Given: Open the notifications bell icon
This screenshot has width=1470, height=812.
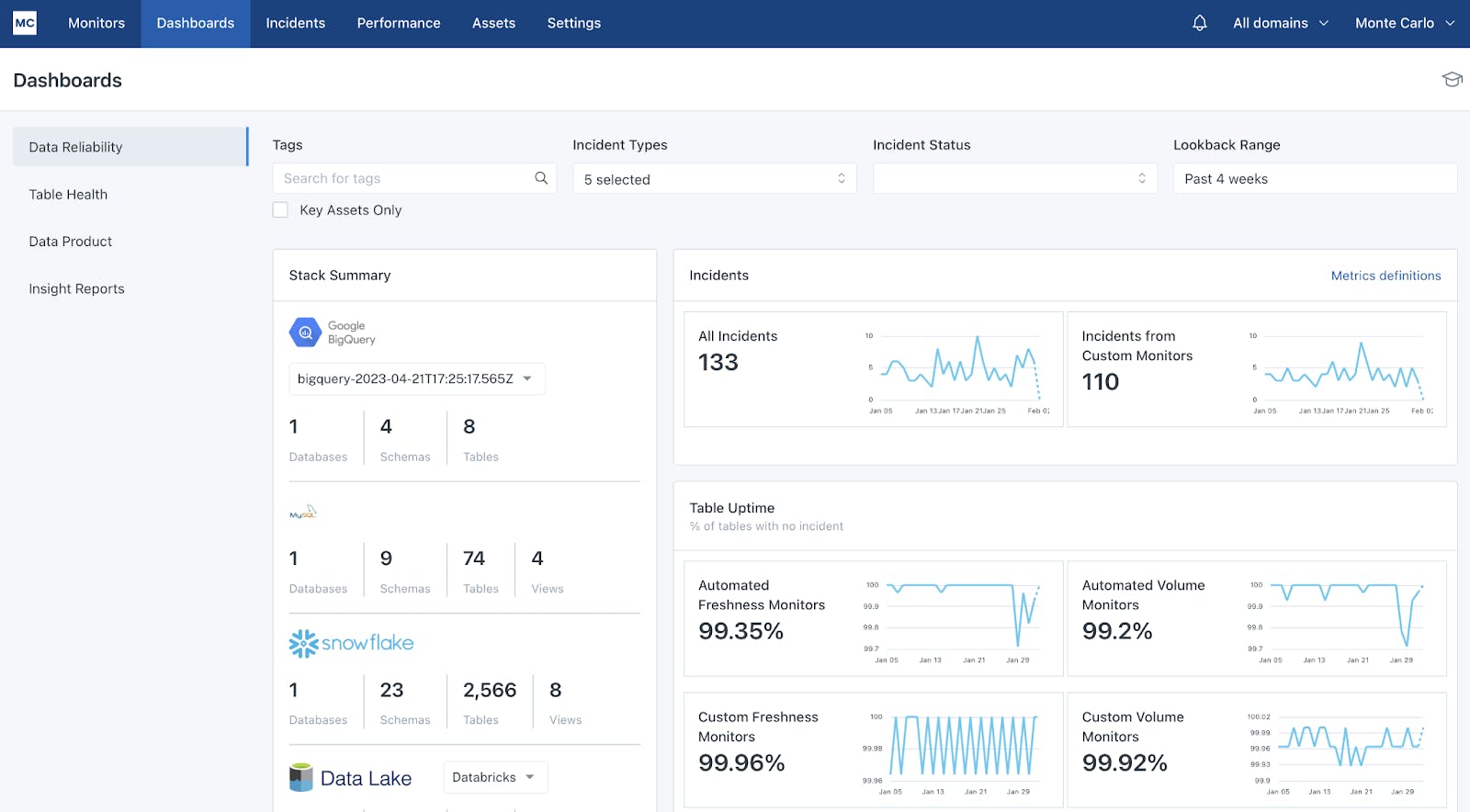Looking at the screenshot, I should pos(1199,23).
